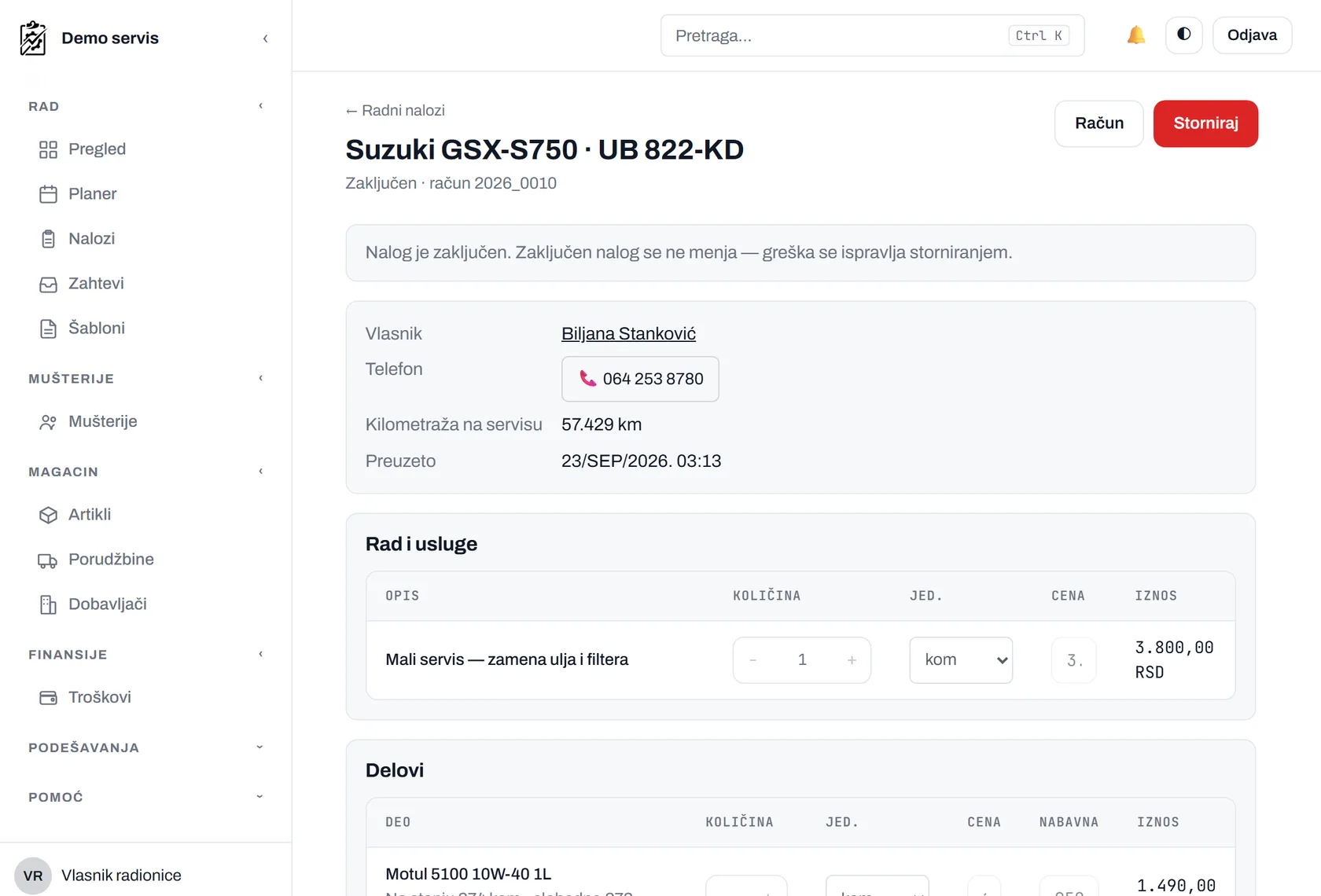Click the Porudžbine truck icon
This screenshot has height=896, width=1321.
click(x=49, y=560)
